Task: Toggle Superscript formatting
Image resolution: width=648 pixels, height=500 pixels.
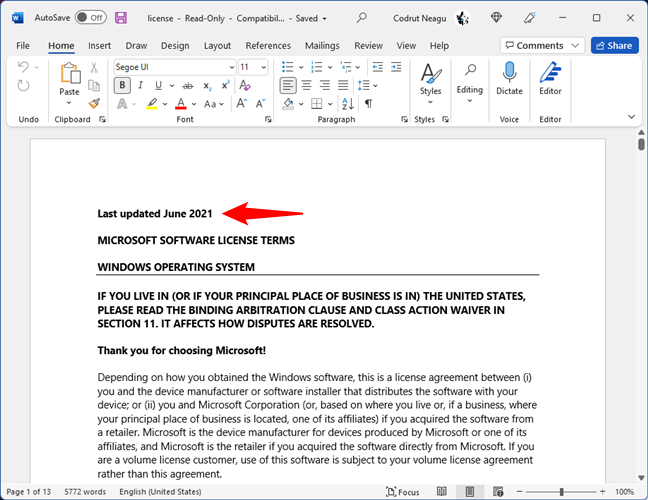Action: 225,85
